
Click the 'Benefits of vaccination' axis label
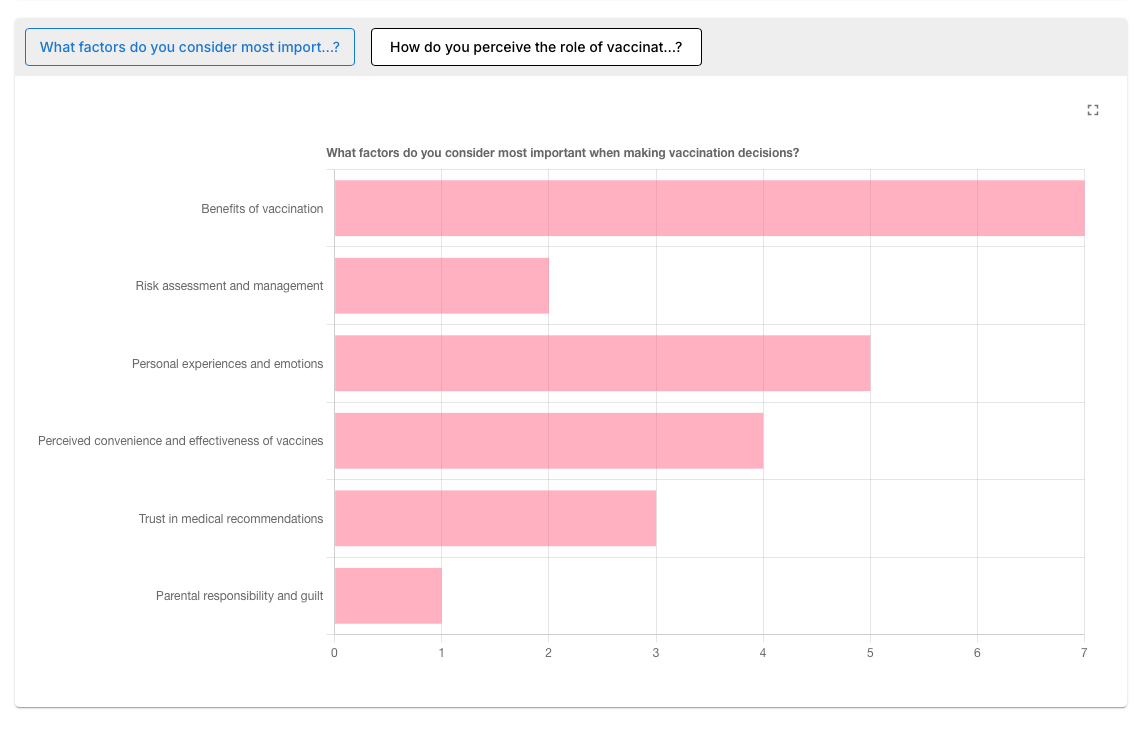(262, 209)
